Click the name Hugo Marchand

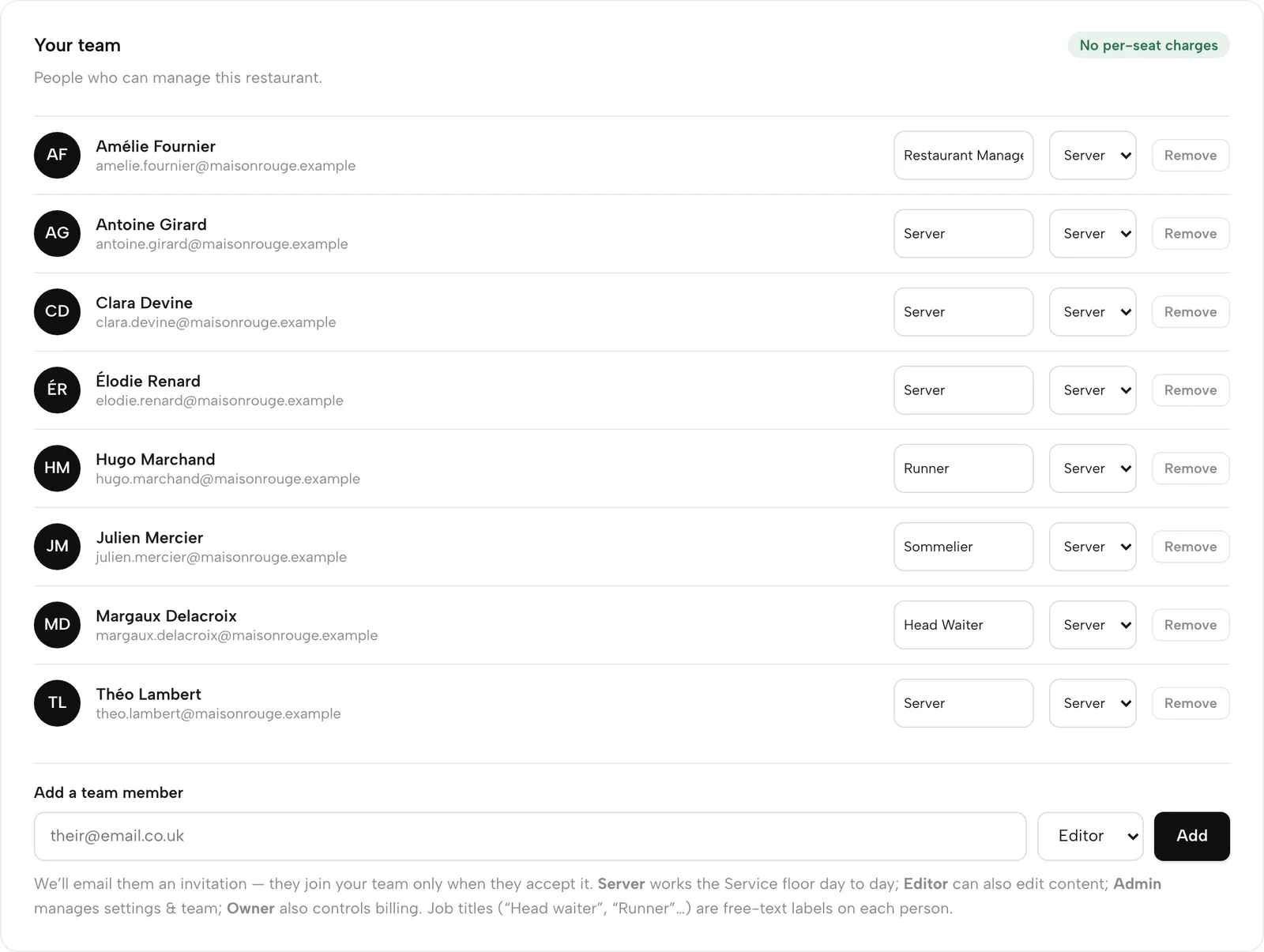(155, 459)
